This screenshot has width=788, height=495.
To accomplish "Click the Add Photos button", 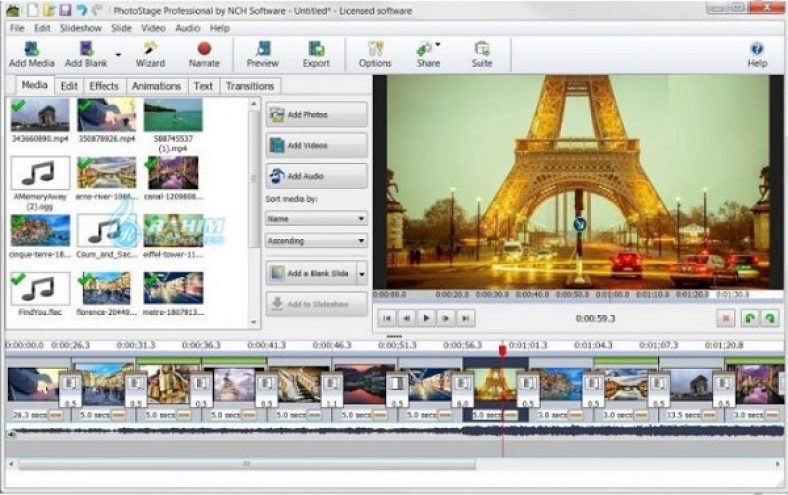I will pos(316,115).
